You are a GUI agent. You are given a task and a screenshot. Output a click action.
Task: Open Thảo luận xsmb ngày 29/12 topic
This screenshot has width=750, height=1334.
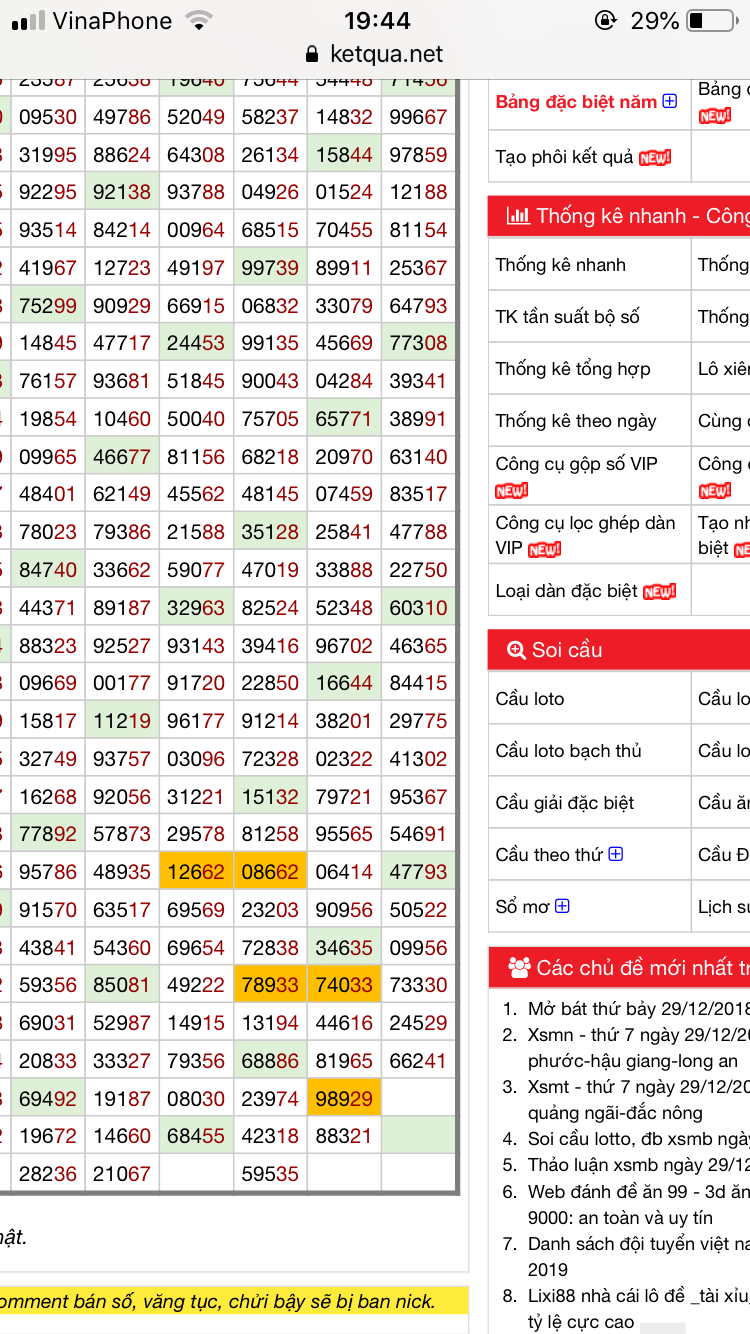coord(638,1165)
